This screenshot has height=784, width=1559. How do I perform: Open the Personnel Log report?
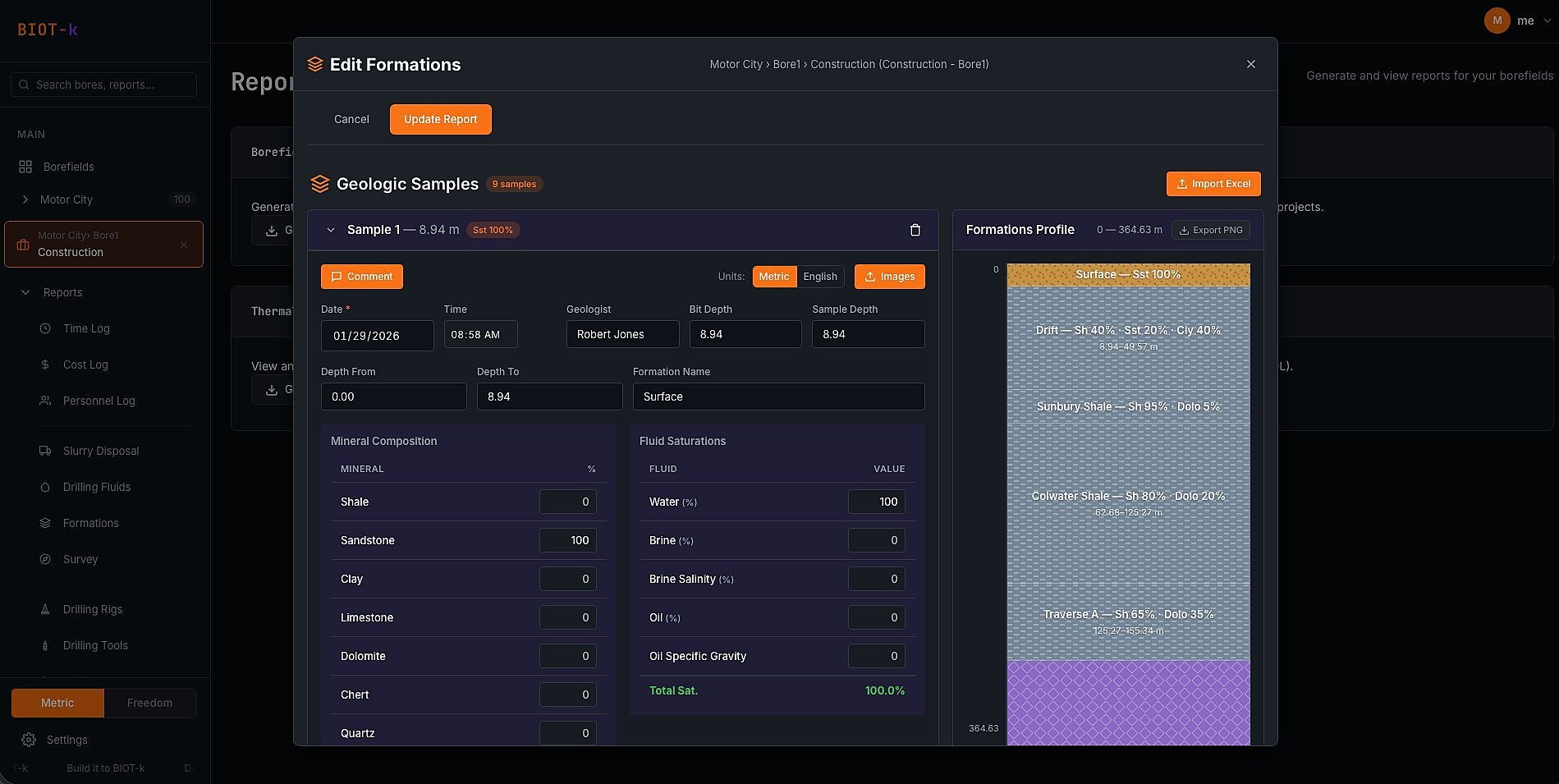[99, 401]
